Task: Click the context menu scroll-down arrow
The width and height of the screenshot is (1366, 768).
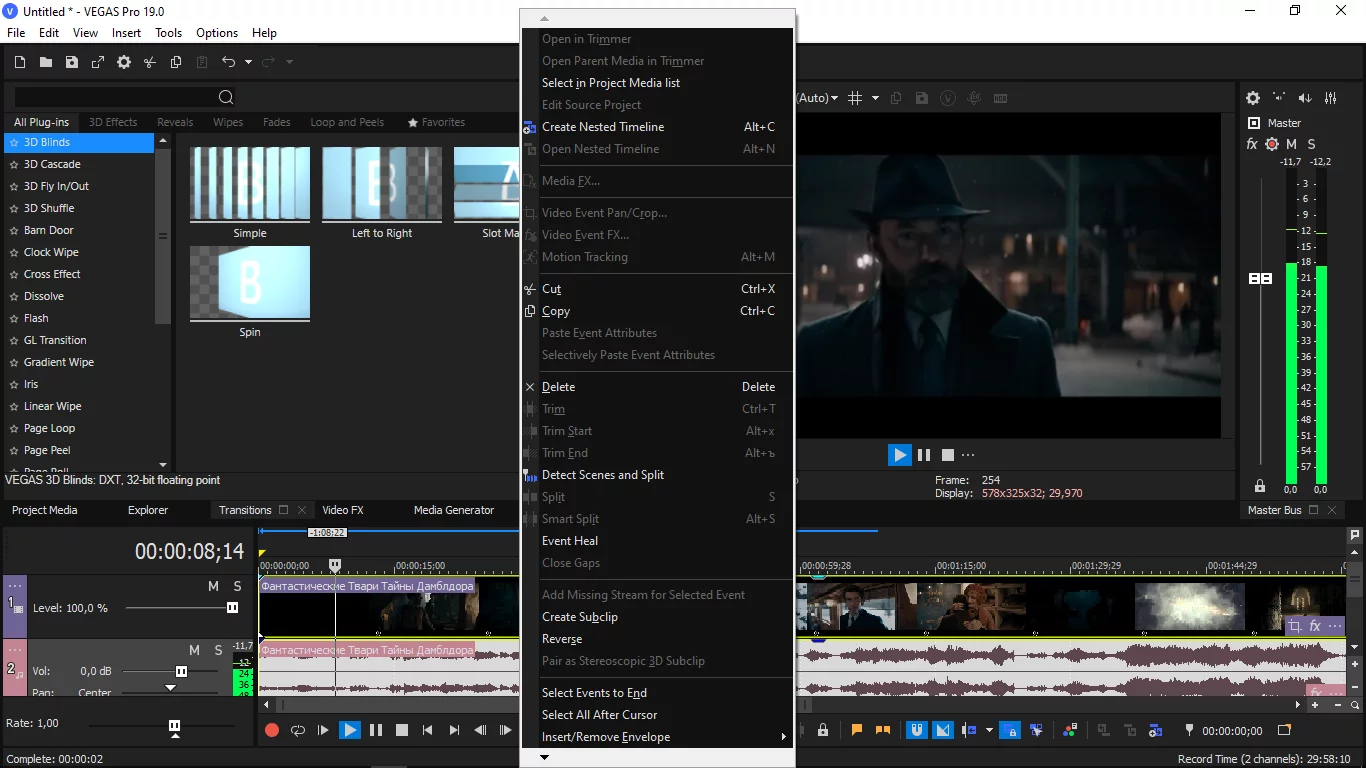Action: [x=544, y=757]
